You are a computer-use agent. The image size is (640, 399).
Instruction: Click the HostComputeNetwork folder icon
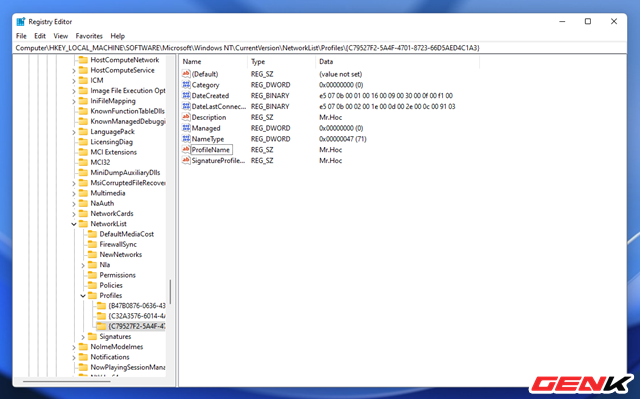83,60
